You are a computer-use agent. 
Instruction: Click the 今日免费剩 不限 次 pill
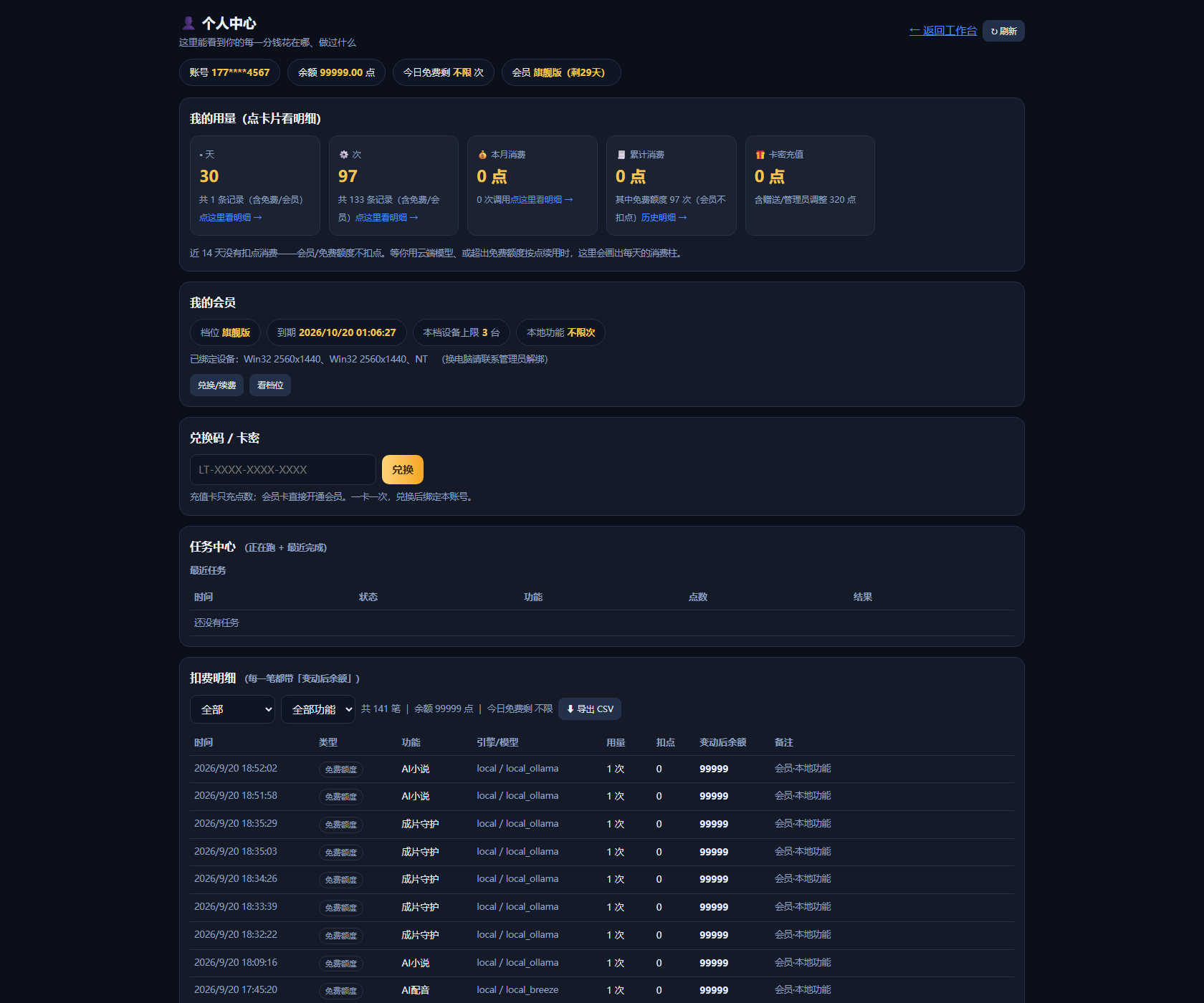click(x=444, y=72)
